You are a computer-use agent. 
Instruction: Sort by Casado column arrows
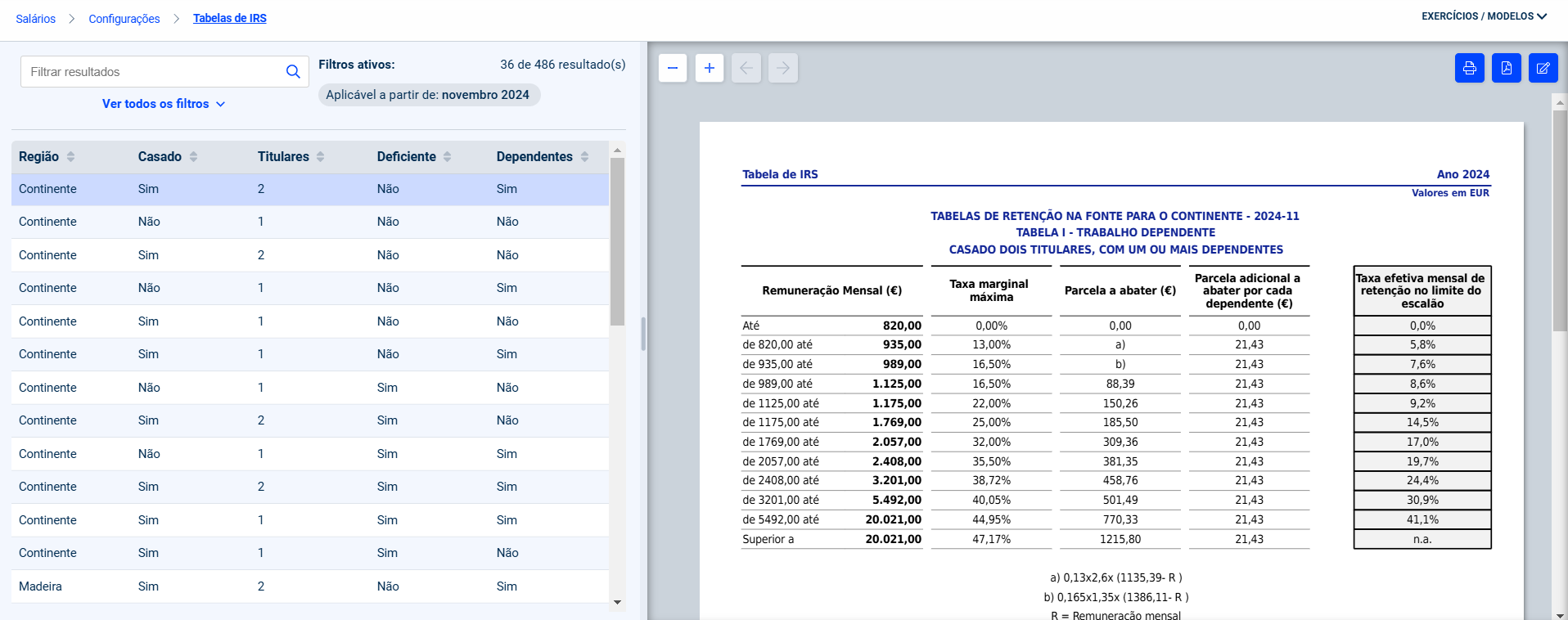pos(193,156)
